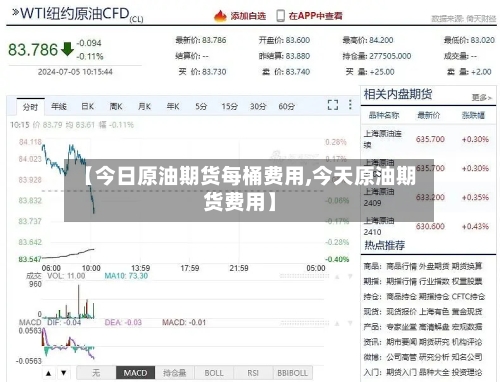Click the 行业指数 link
This screenshot has height=382, width=500.
[434, 281]
